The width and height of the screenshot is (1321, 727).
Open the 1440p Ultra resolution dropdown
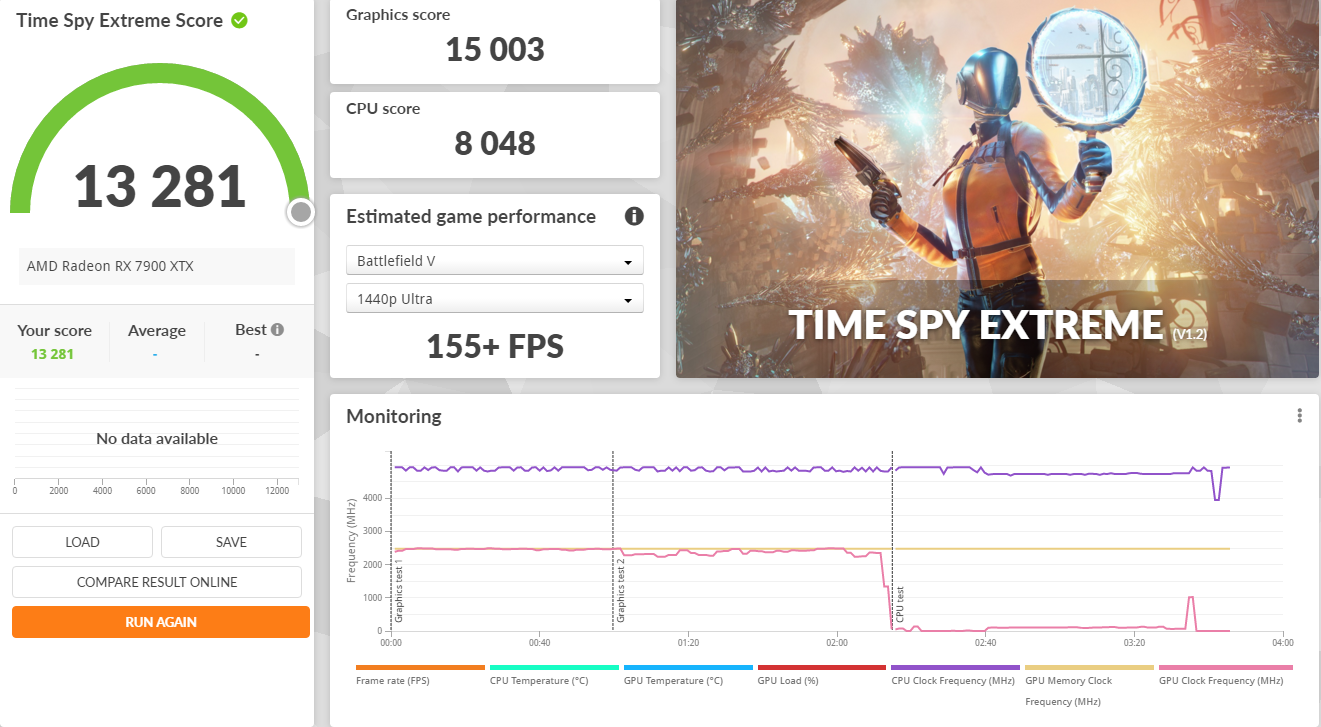tap(495, 299)
